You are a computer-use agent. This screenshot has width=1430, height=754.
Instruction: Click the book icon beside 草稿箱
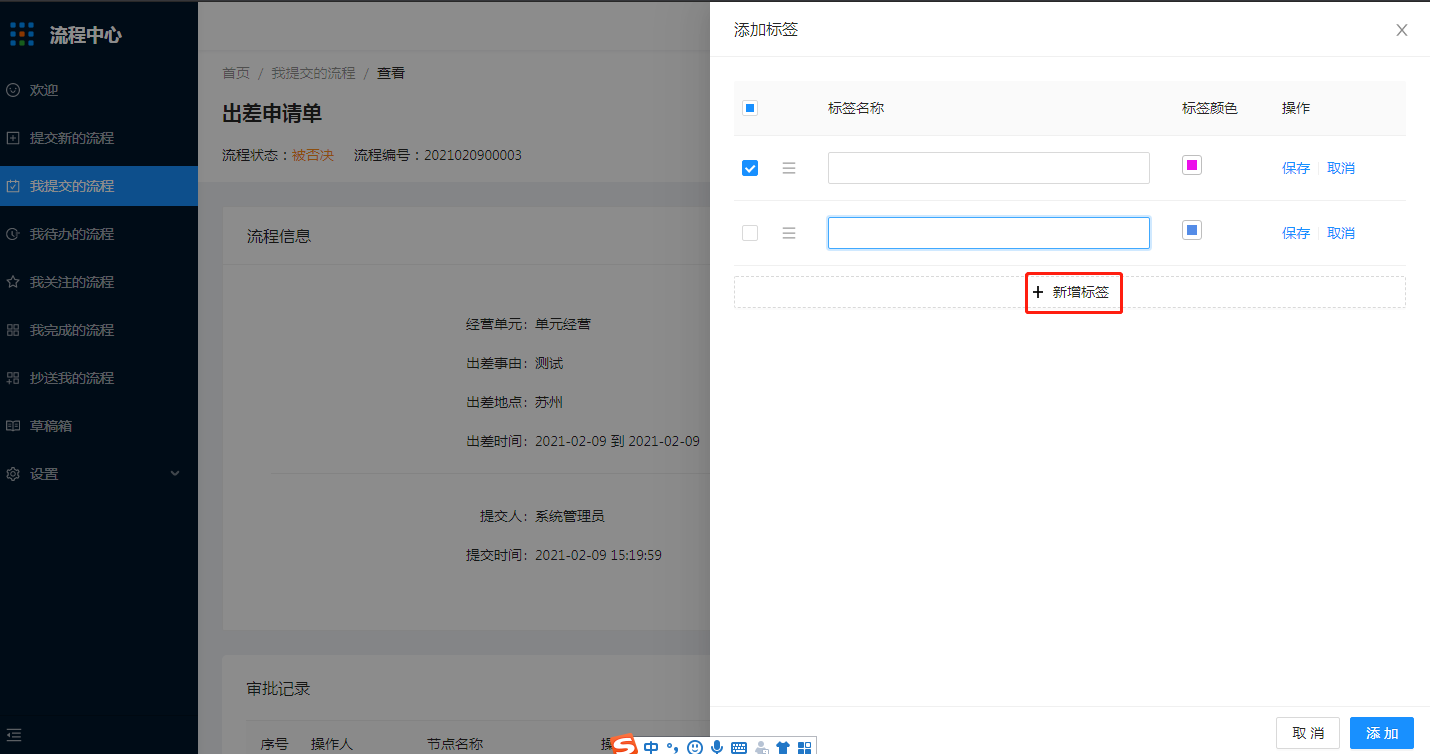click(x=13, y=426)
